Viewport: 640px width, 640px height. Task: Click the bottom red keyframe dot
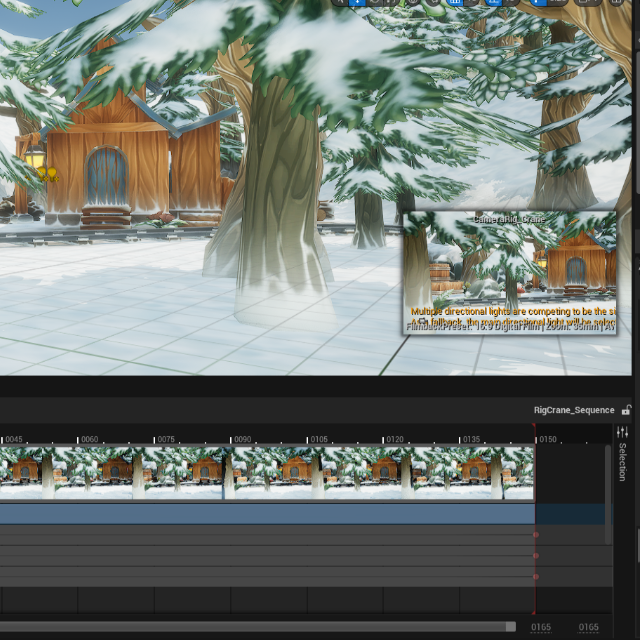click(536, 577)
